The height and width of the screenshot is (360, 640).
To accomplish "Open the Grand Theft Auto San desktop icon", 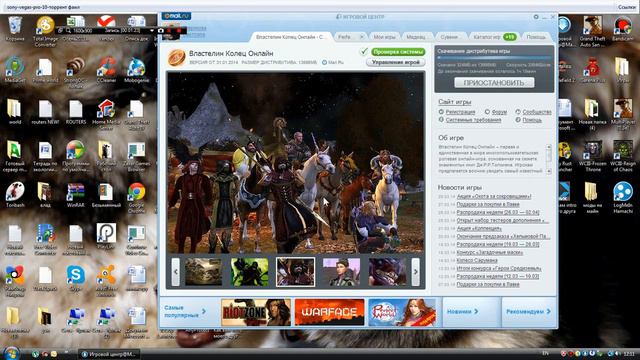I will point(592,31).
